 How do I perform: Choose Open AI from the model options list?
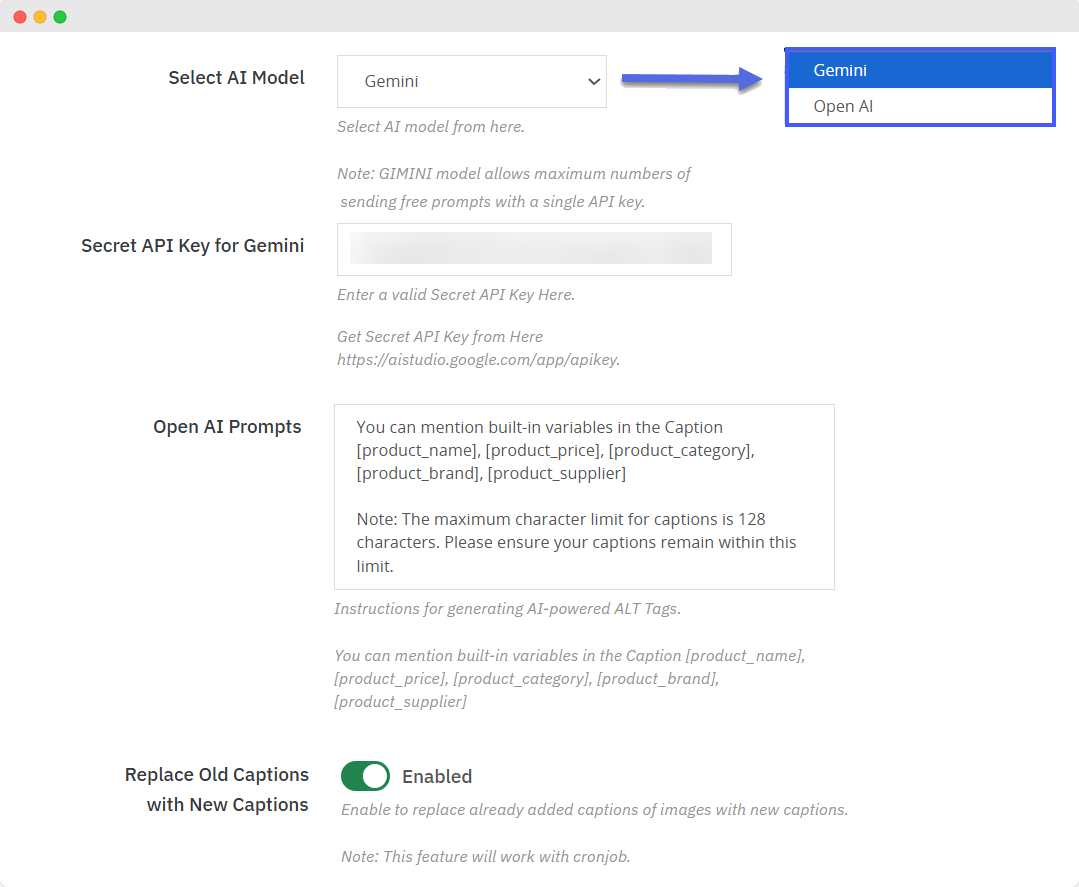(x=920, y=106)
